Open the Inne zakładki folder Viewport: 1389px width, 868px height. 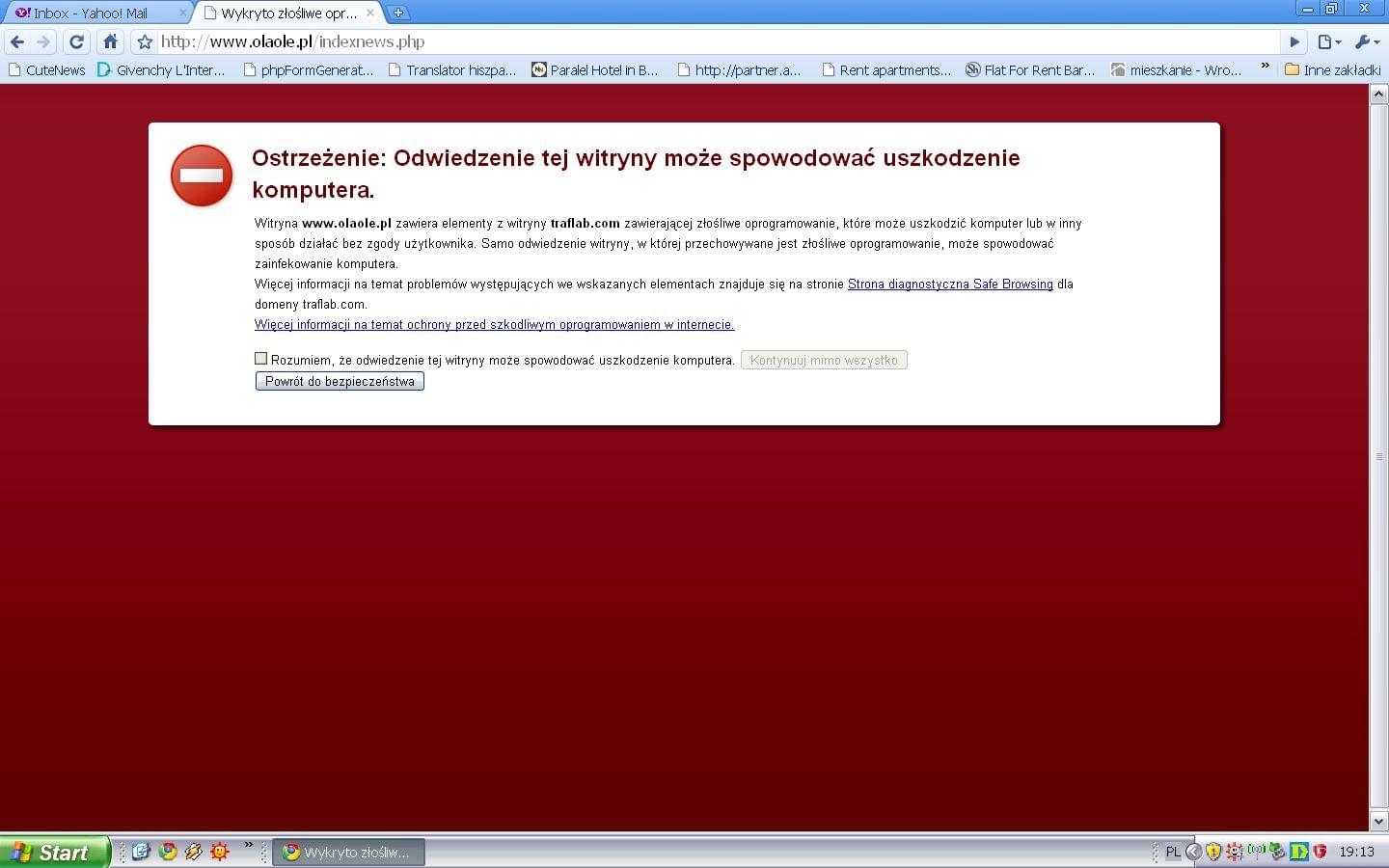click(x=1333, y=70)
